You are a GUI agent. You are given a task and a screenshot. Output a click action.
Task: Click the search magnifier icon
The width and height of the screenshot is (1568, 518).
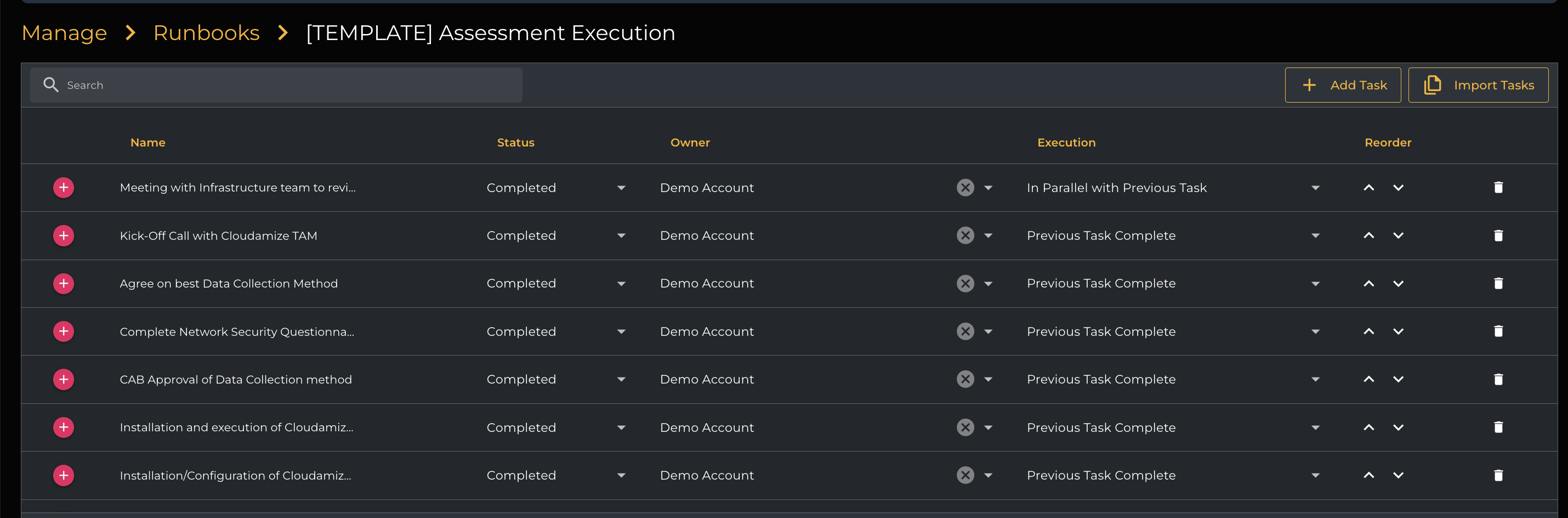pos(51,85)
